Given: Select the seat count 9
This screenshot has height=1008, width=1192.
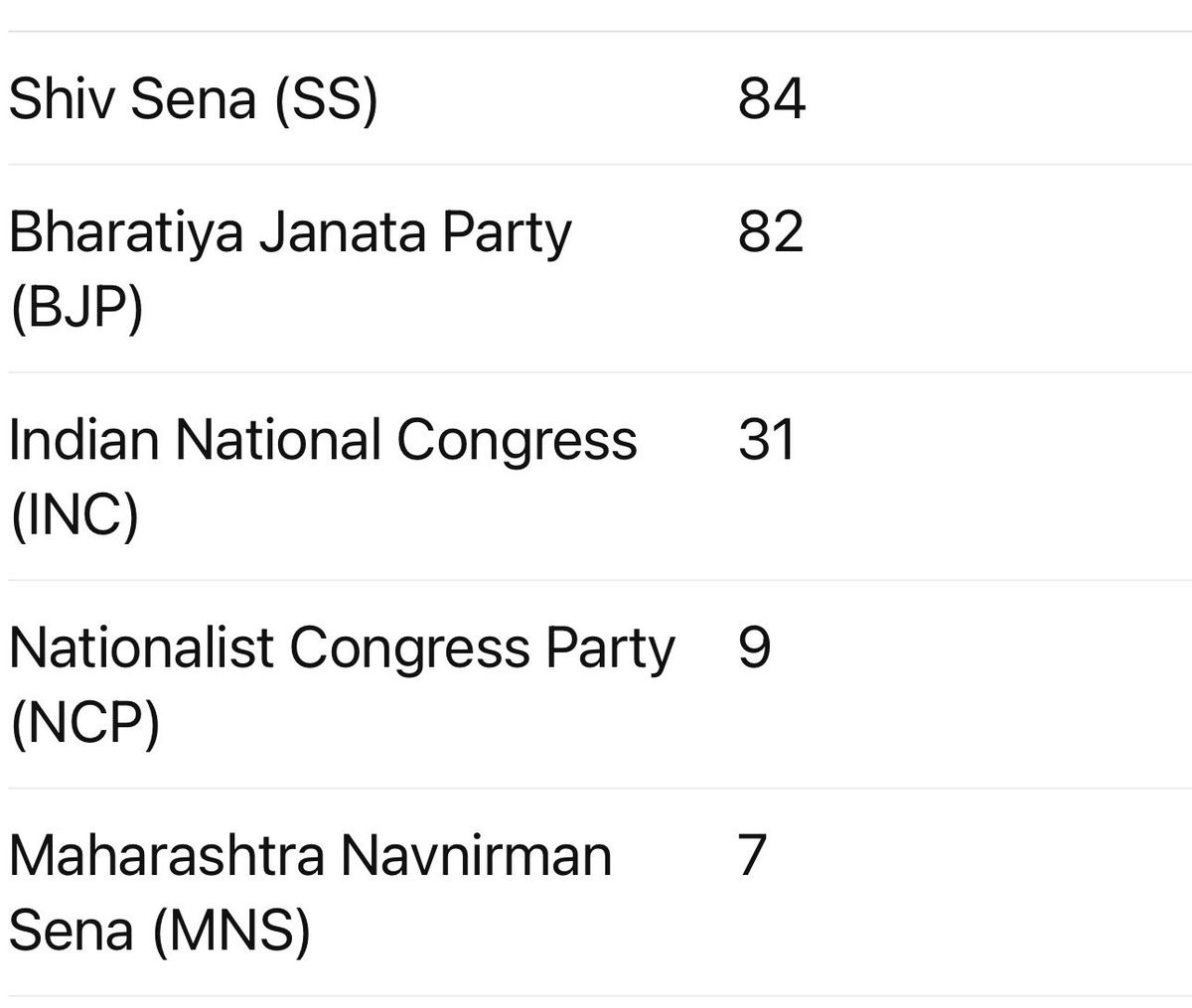Looking at the screenshot, I should (x=754, y=648).
